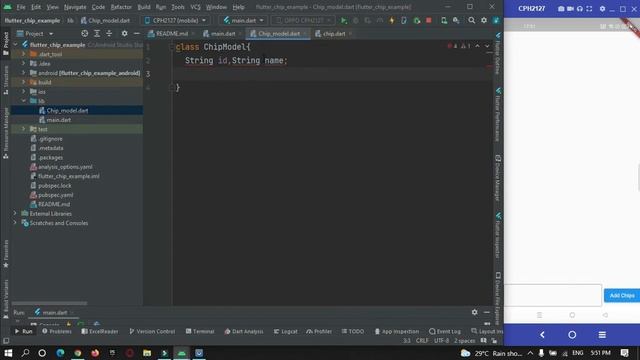640x360 pixels.
Task: Open Project panel options gear
Action: (x=124, y=34)
